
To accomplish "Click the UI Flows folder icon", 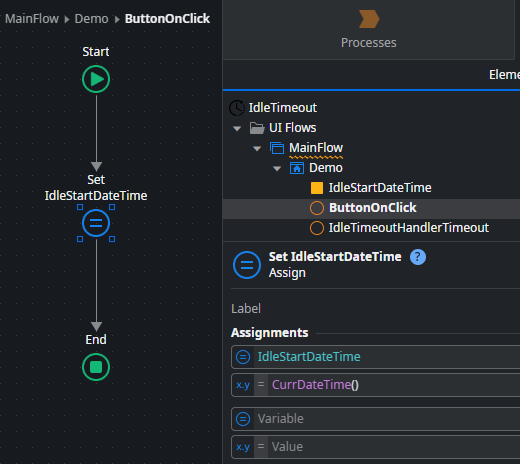I will 257,128.
